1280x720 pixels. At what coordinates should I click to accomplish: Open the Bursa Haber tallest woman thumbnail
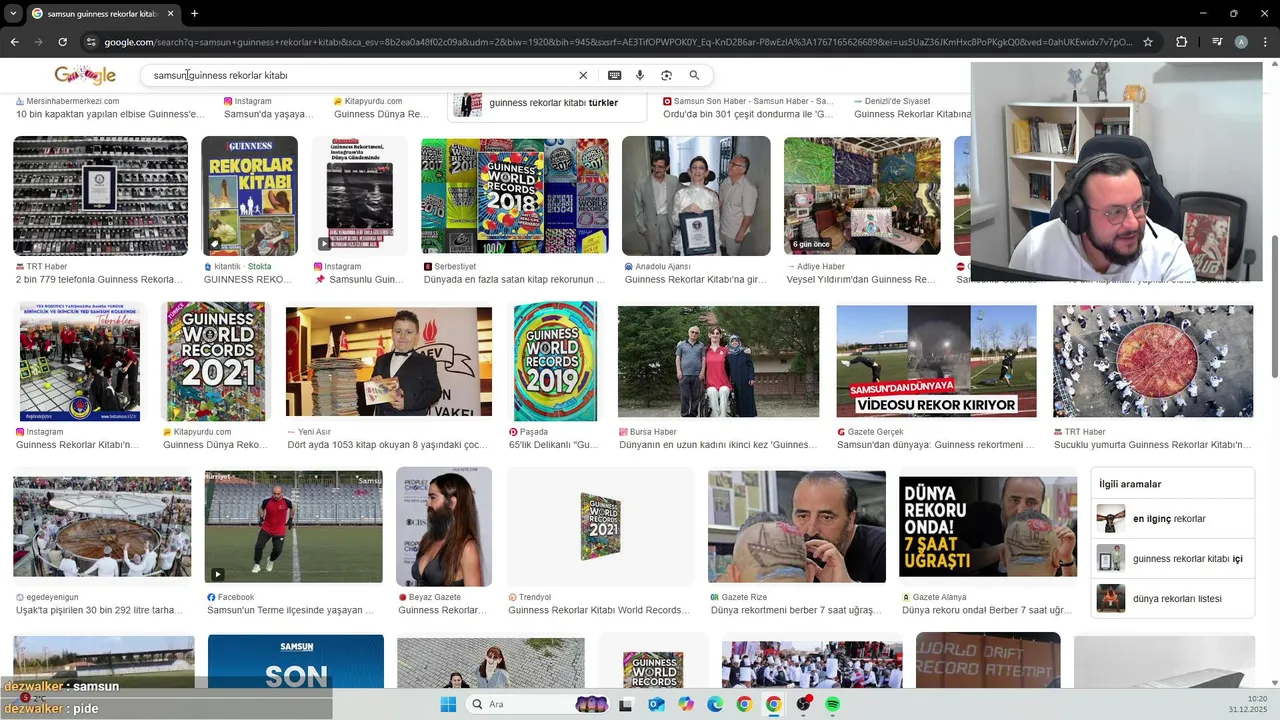click(718, 361)
